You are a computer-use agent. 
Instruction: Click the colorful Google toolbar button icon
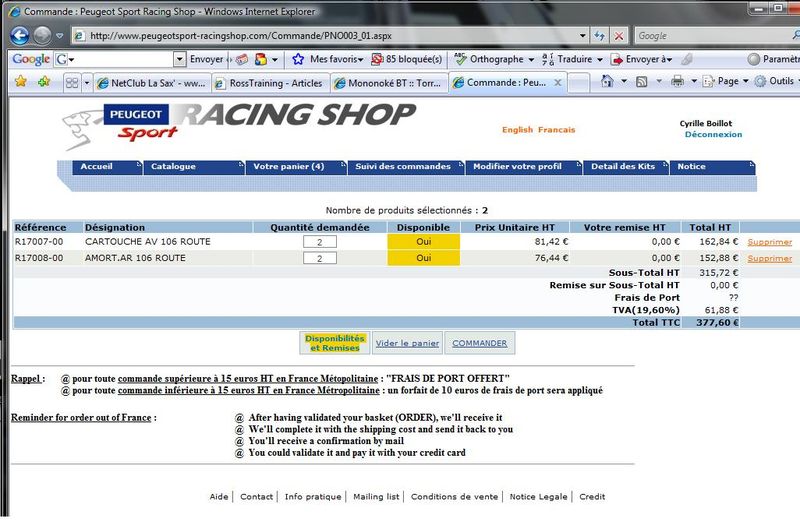click(x=261, y=59)
